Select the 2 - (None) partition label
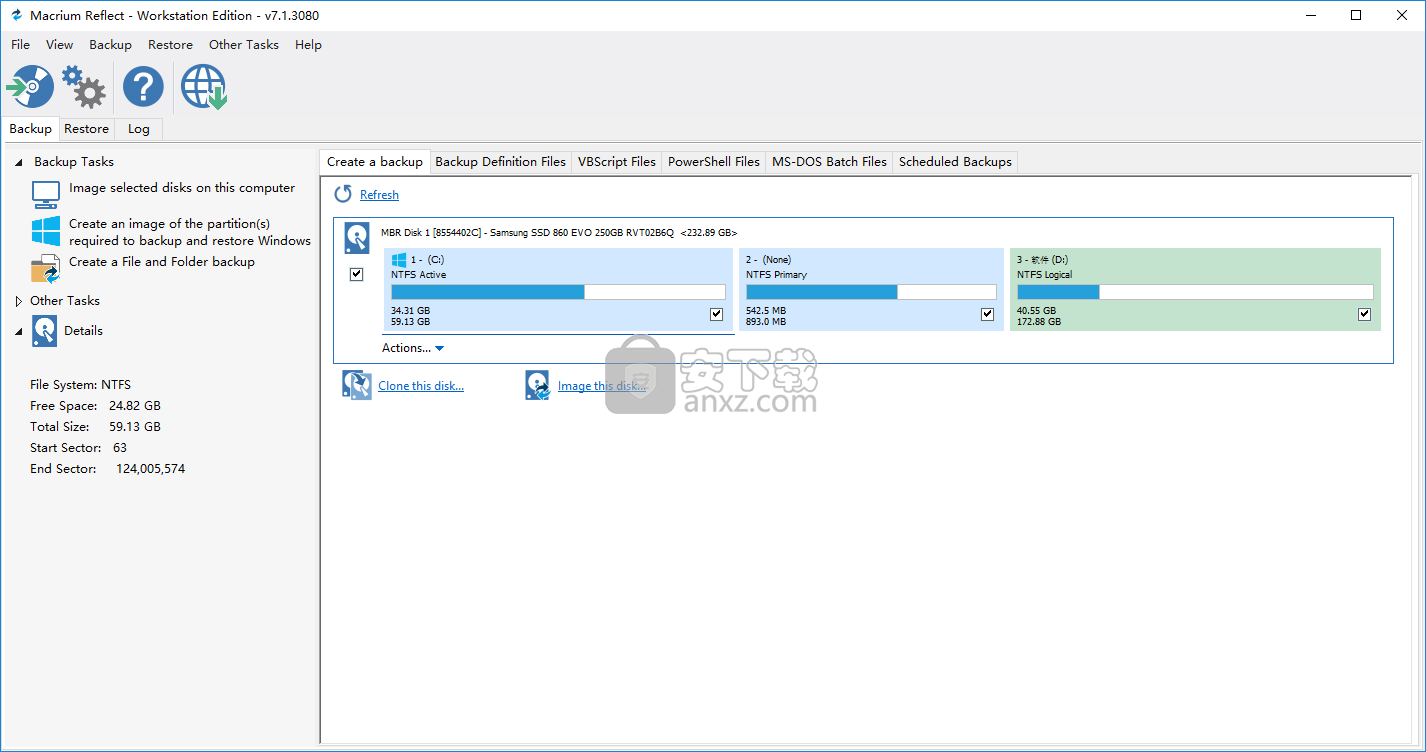Image resolution: width=1426 pixels, height=752 pixels. 768,260
